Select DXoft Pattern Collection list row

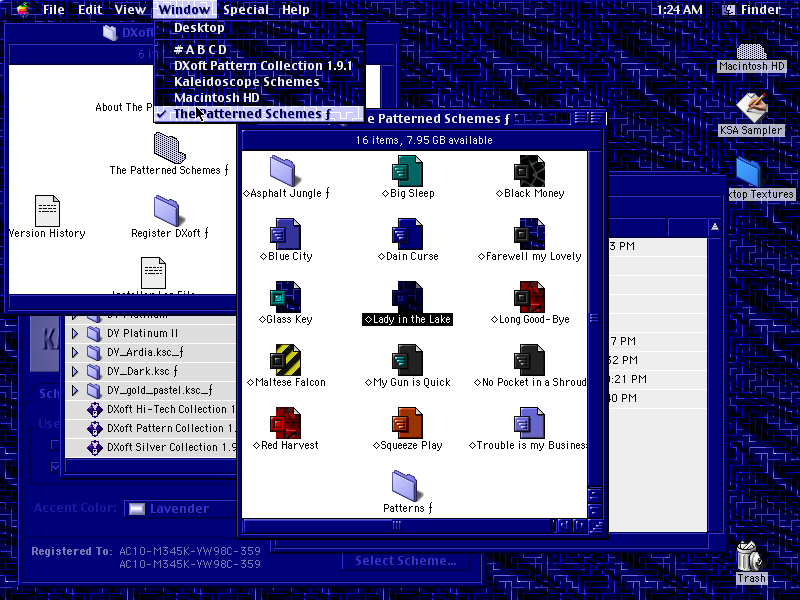[x=152, y=428]
